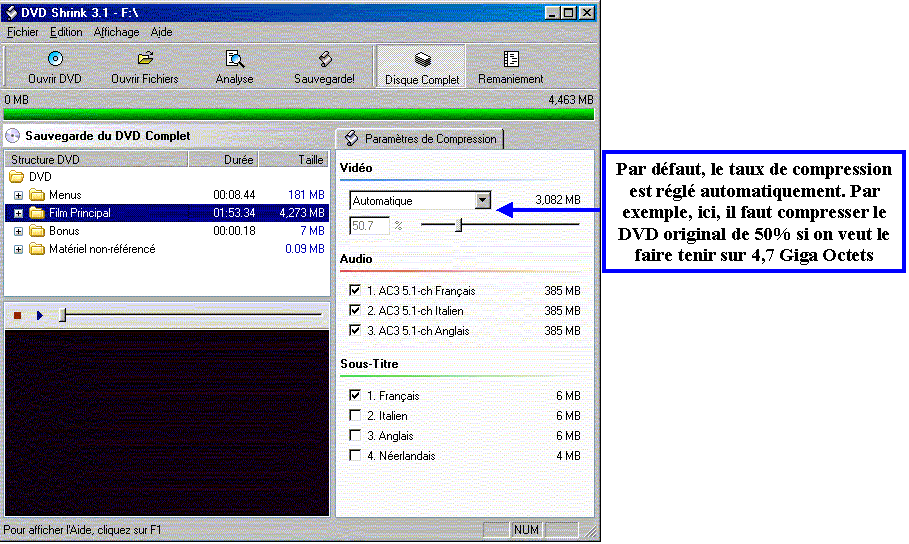909x544 pixels.
Task: Uncheck audio track AC3 5.1-ch Français
Action: [x=355, y=290]
